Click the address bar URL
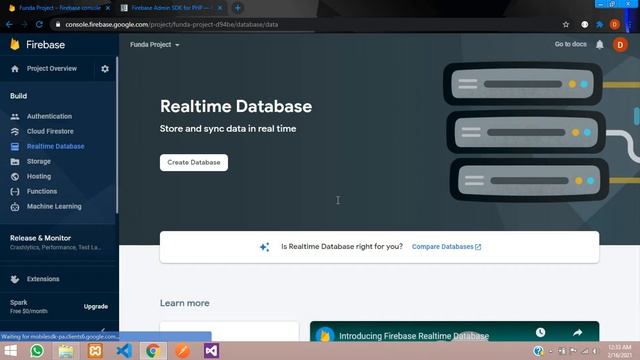Image resolution: width=640 pixels, height=360 pixels. [171, 24]
